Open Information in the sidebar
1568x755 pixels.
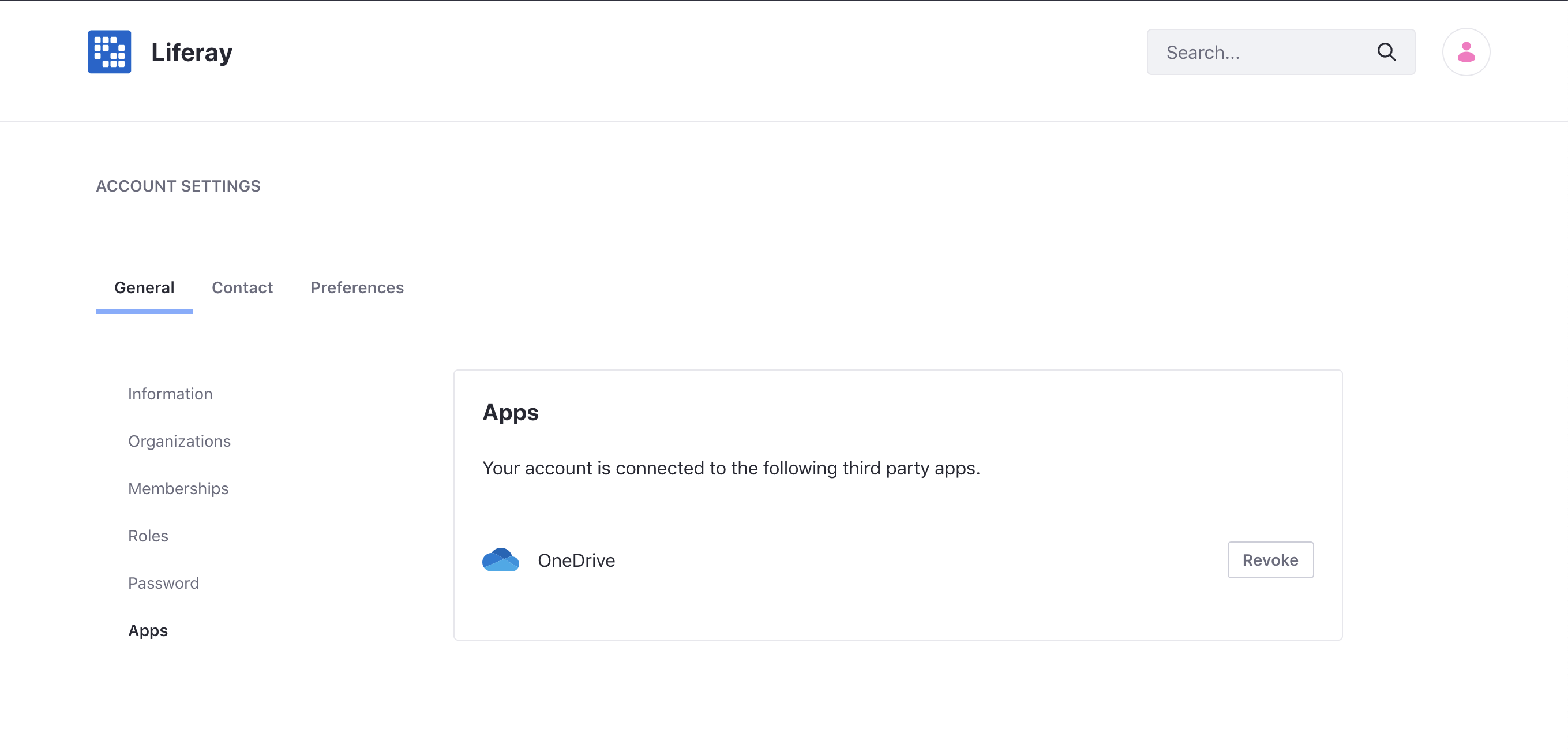170,394
